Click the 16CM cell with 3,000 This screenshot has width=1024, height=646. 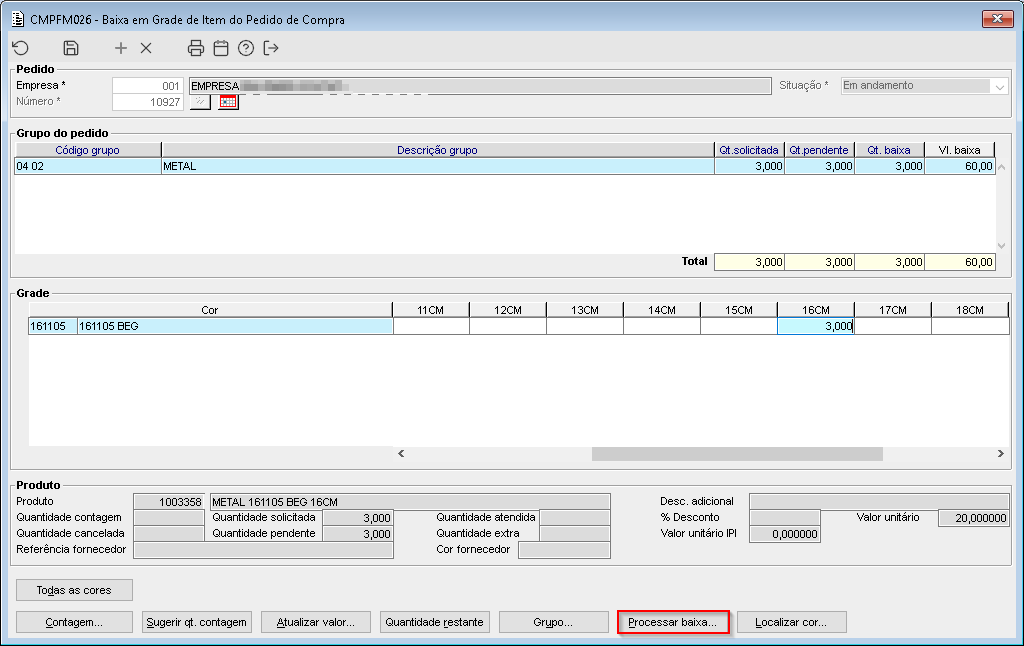(x=816, y=326)
